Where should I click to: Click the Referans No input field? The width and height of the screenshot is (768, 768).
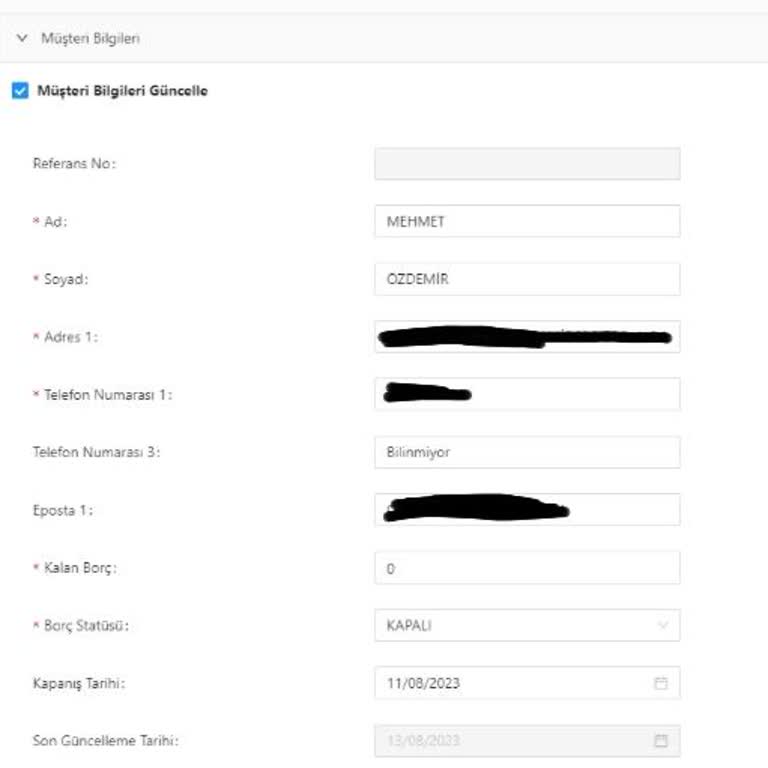point(527,164)
